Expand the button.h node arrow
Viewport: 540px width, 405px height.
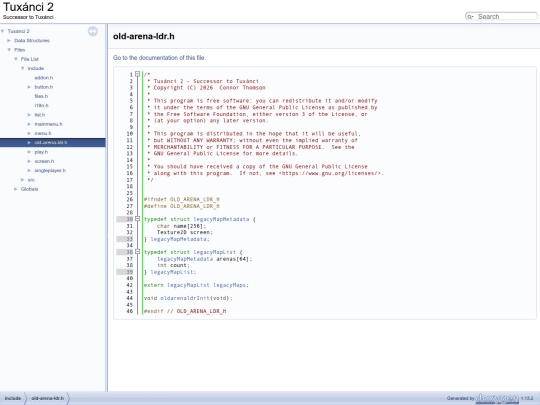coord(29,87)
